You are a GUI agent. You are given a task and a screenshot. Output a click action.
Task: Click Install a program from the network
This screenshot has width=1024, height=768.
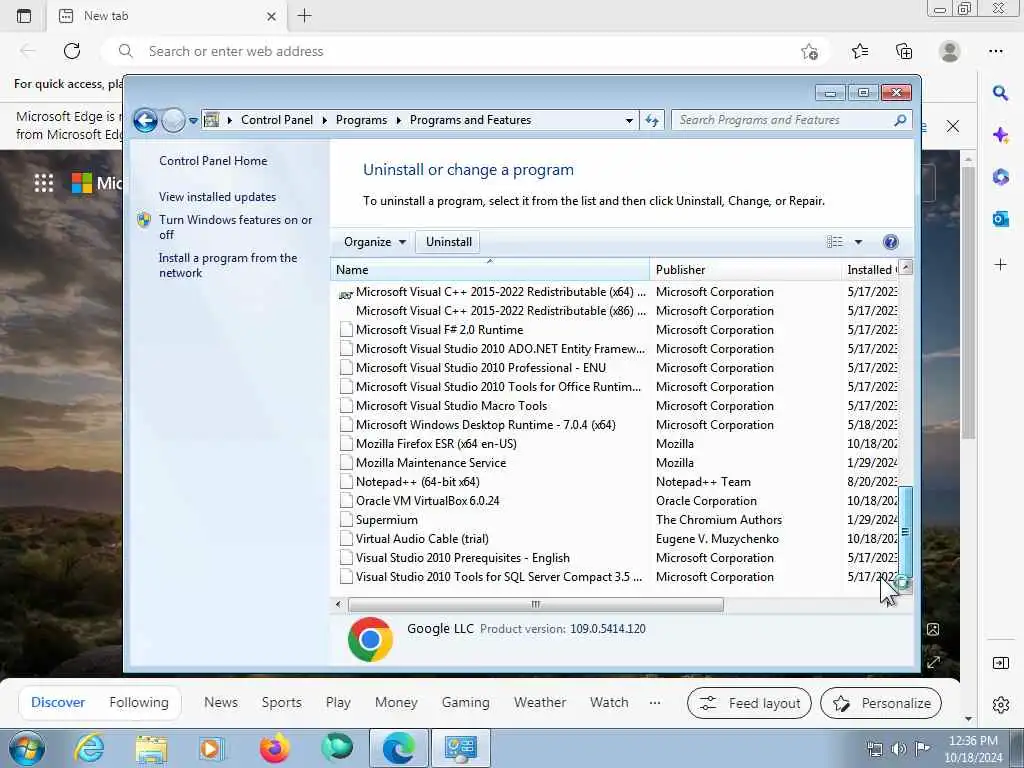228,265
